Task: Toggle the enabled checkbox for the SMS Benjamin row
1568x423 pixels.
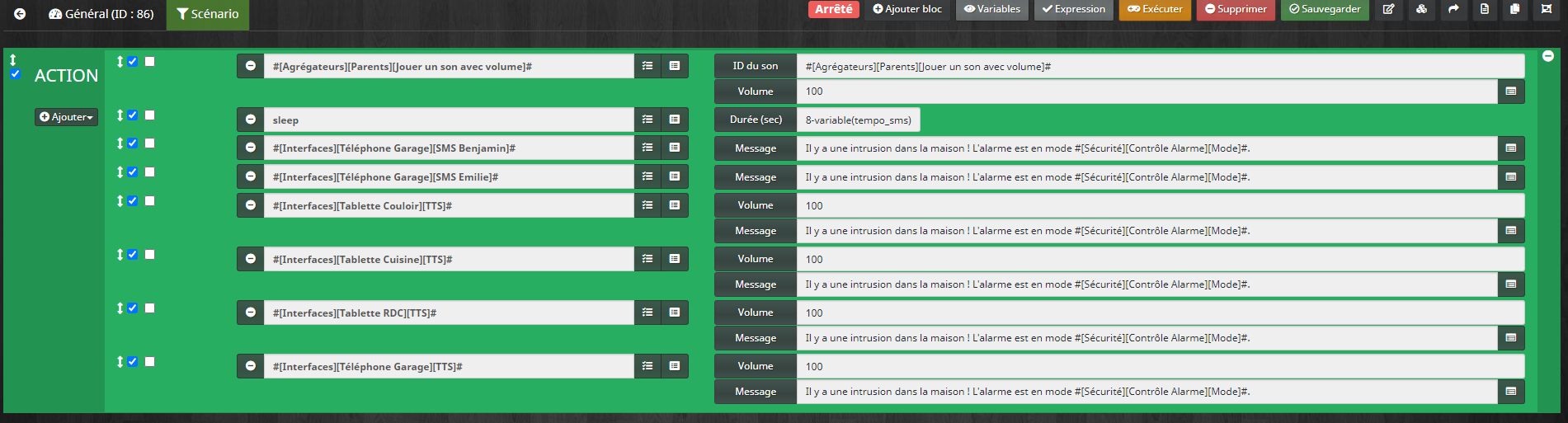Action: (x=133, y=143)
